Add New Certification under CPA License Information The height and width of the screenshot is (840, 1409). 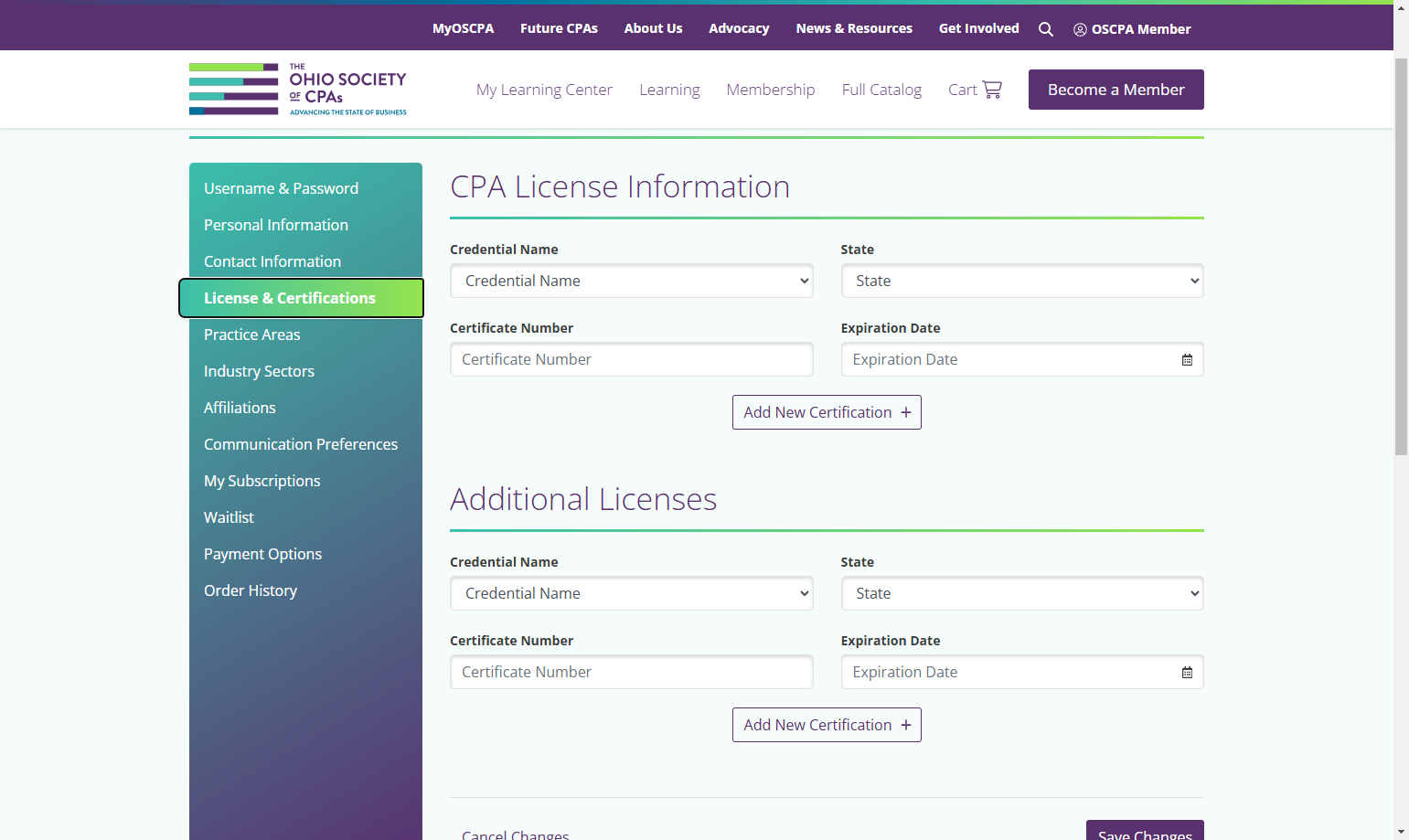[827, 412]
